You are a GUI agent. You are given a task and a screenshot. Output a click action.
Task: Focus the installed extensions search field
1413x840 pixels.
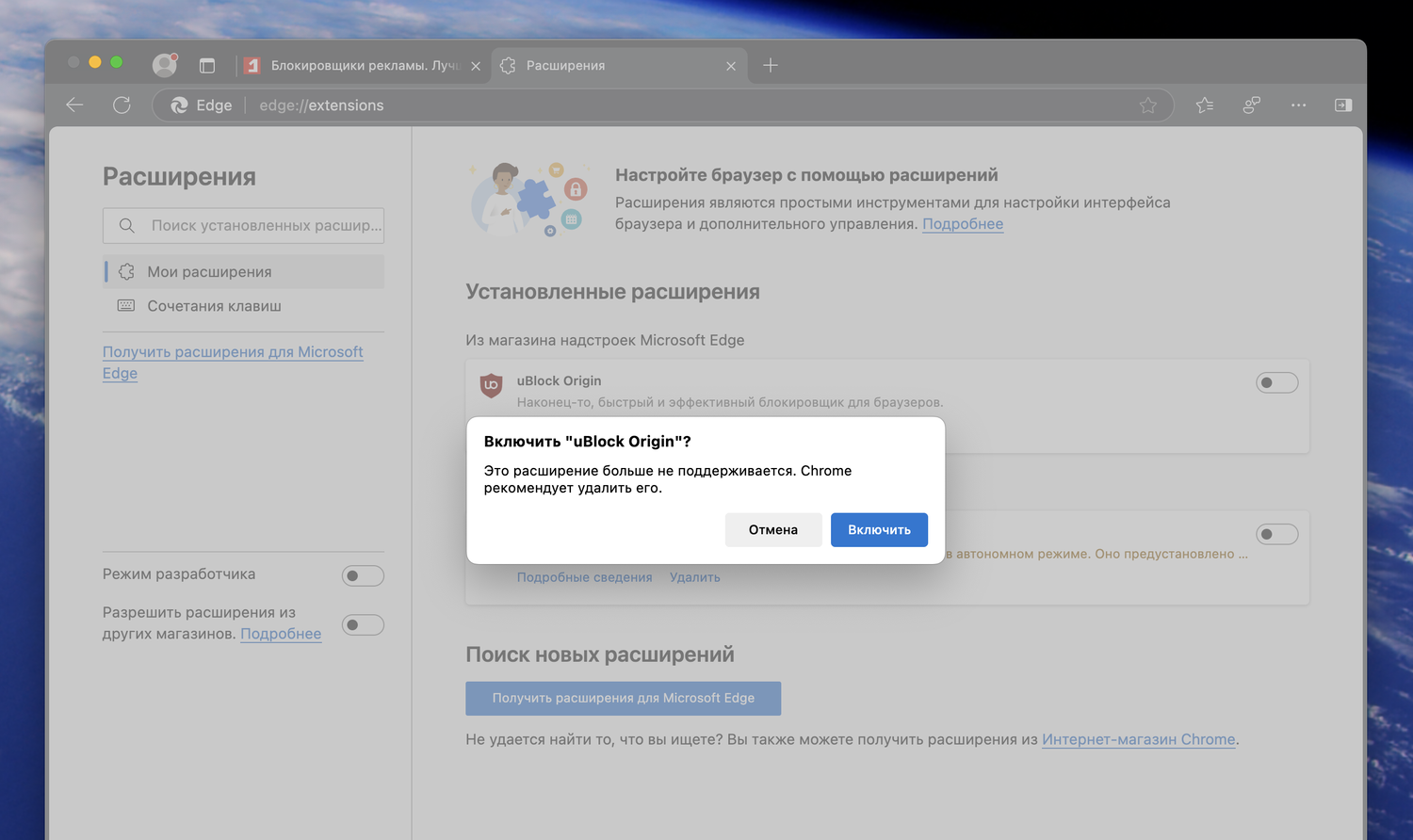243,226
